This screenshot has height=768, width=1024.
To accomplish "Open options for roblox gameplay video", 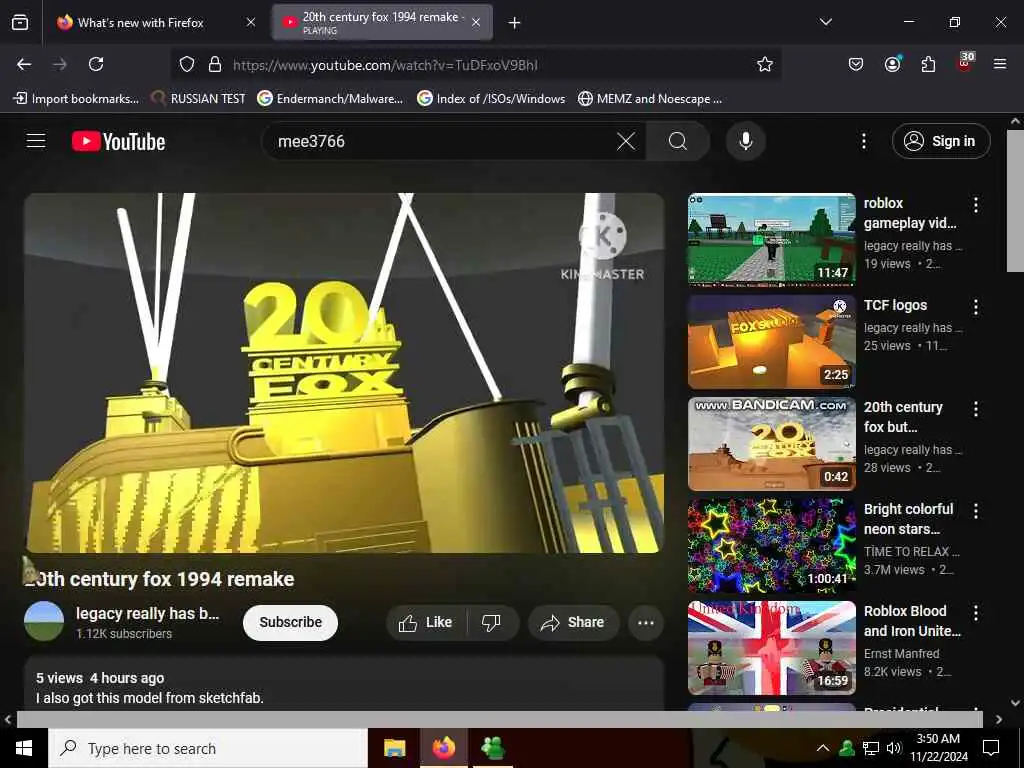I will pos(976,205).
